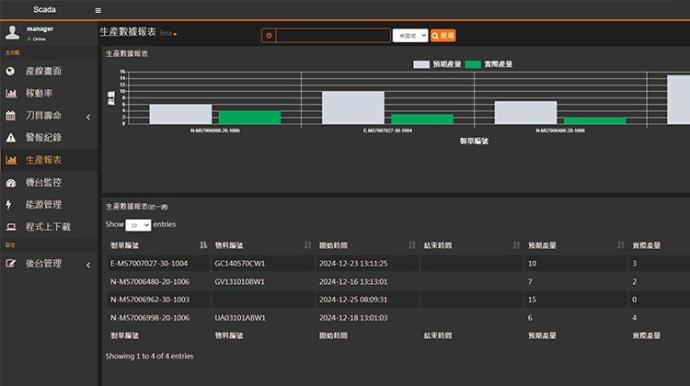Click the date range input field
690x386 pixels.
[333, 36]
